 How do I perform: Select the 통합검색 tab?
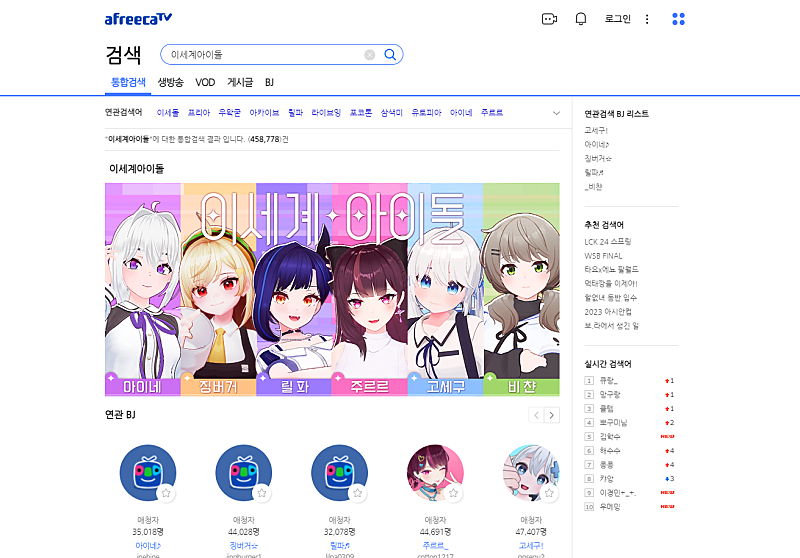click(x=128, y=82)
